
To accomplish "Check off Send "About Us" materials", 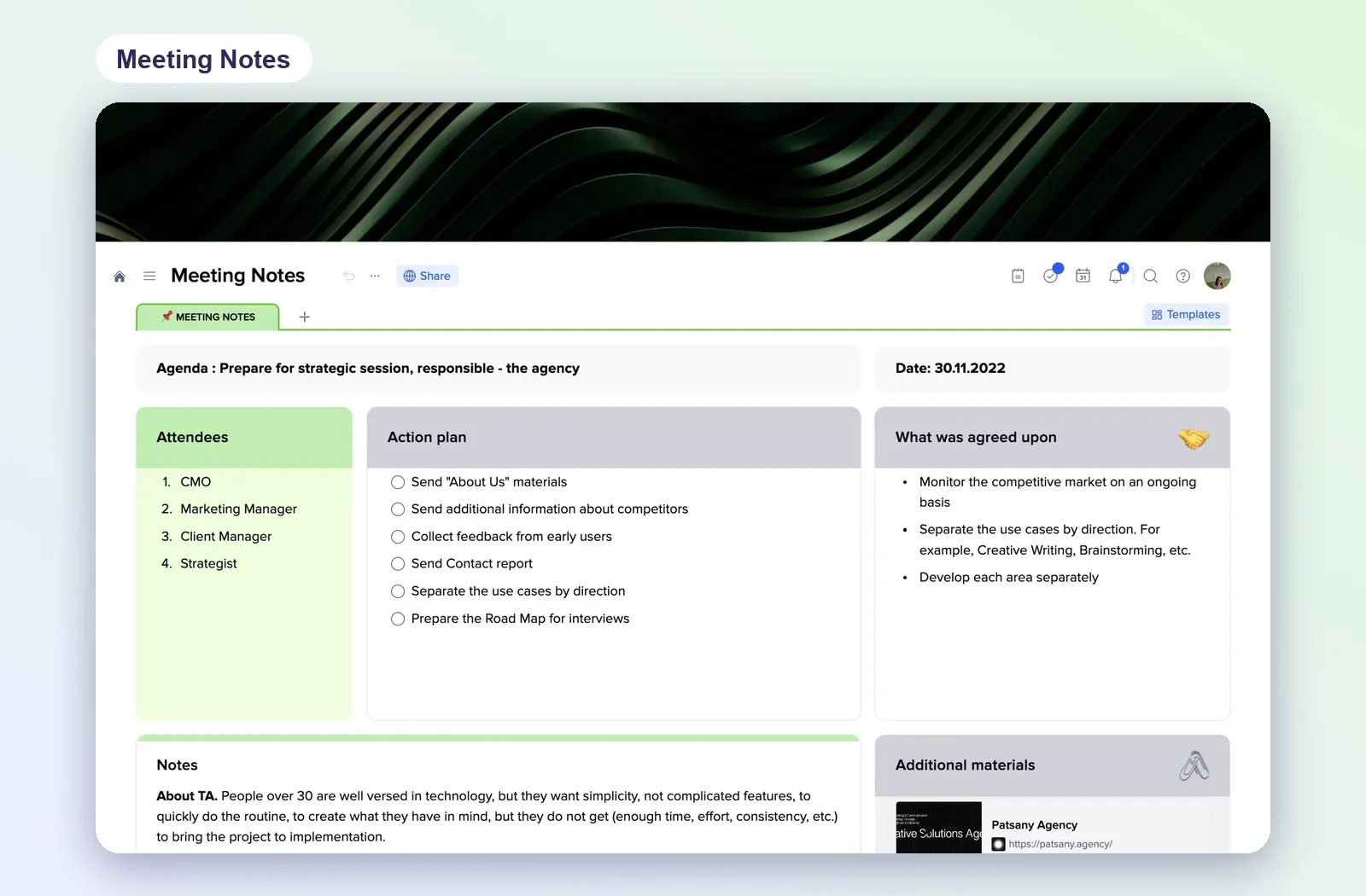I will pyautogui.click(x=398, y=482).
